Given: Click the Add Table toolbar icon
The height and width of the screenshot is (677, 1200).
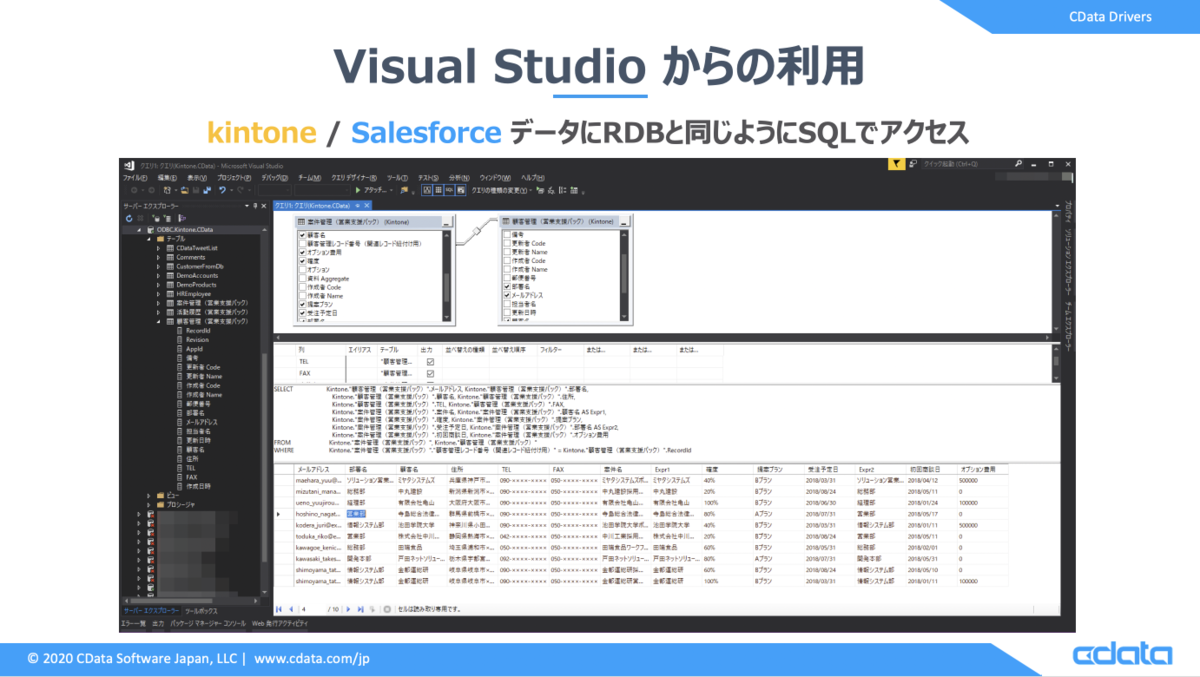Looking at the screenshot, I should point(574,190).
